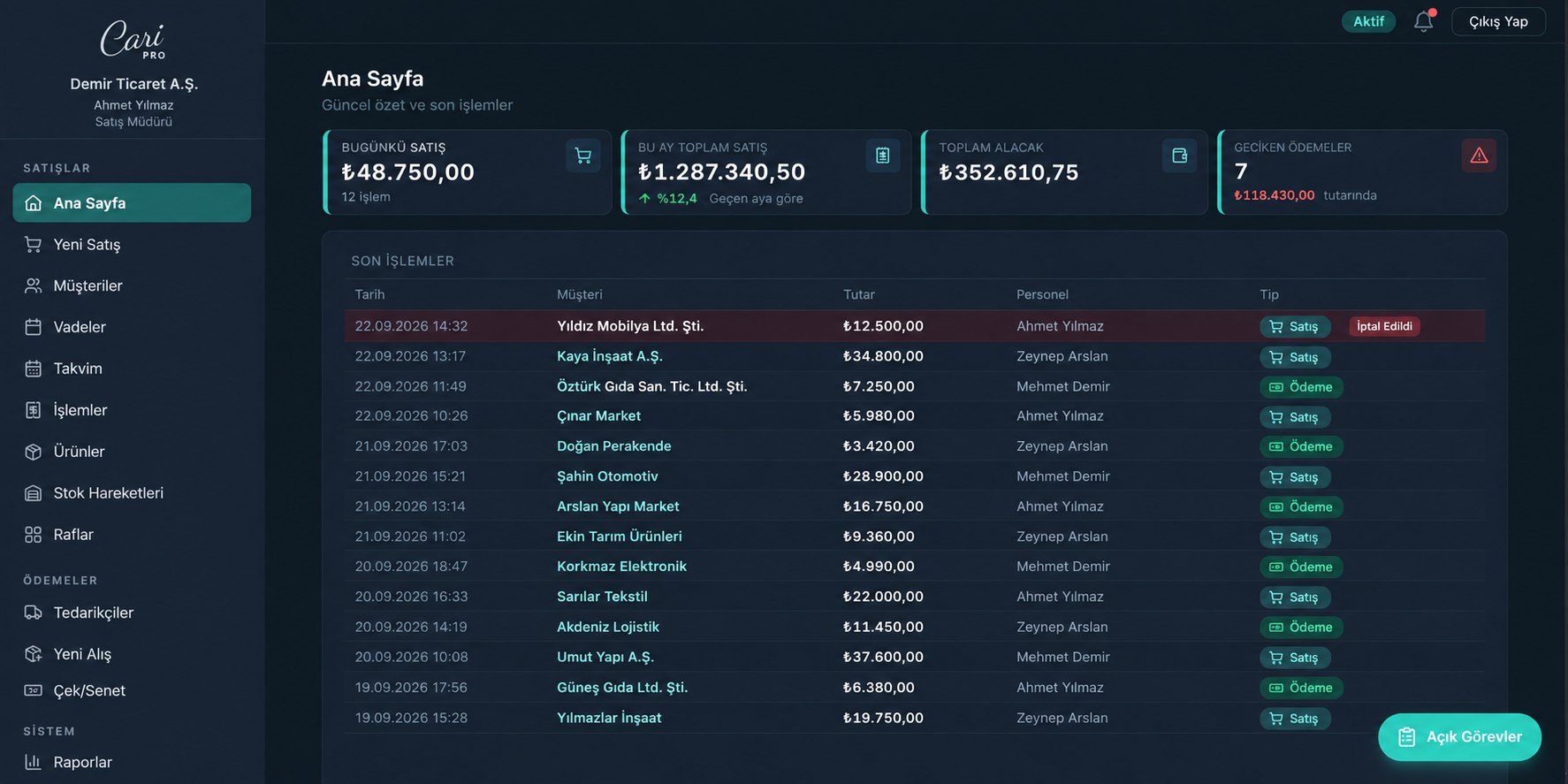The image size is (1568, 784).
Task: Click the warehouse icon beside Stok Hareketleri
Action: point(34,493)
